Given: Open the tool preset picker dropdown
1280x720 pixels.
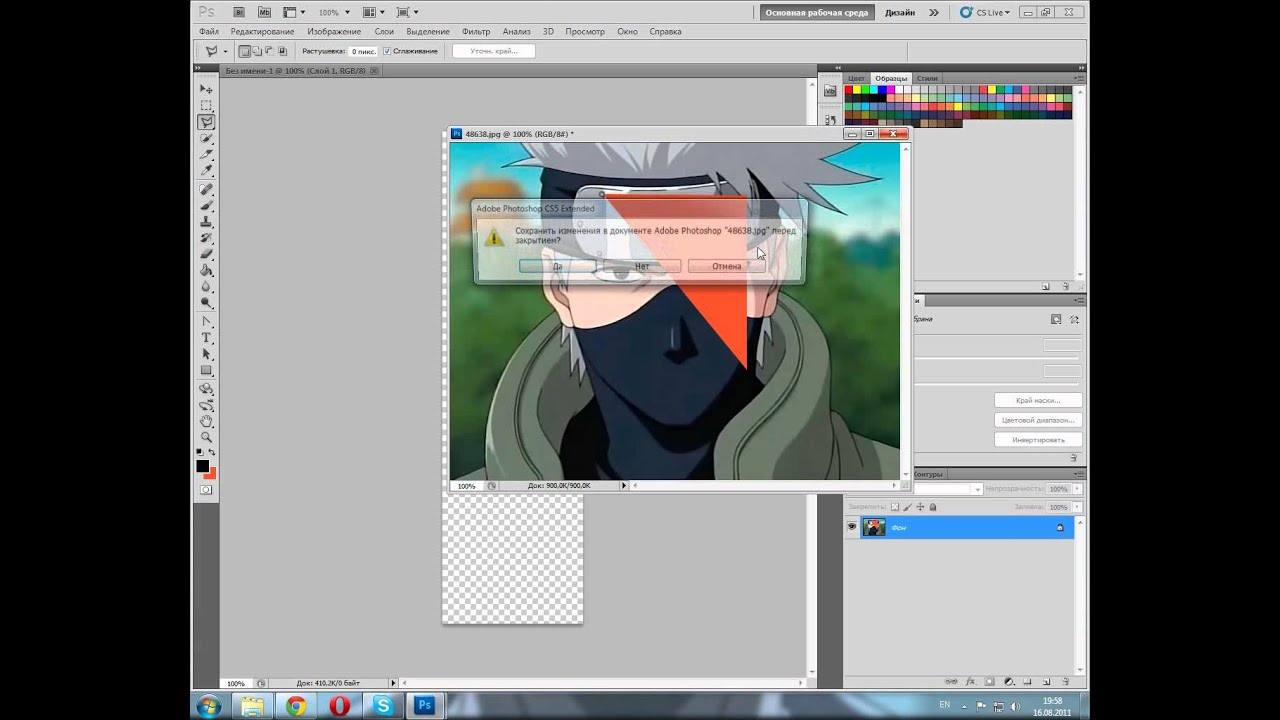Looking at the screenshot, I should pos(225,51).
